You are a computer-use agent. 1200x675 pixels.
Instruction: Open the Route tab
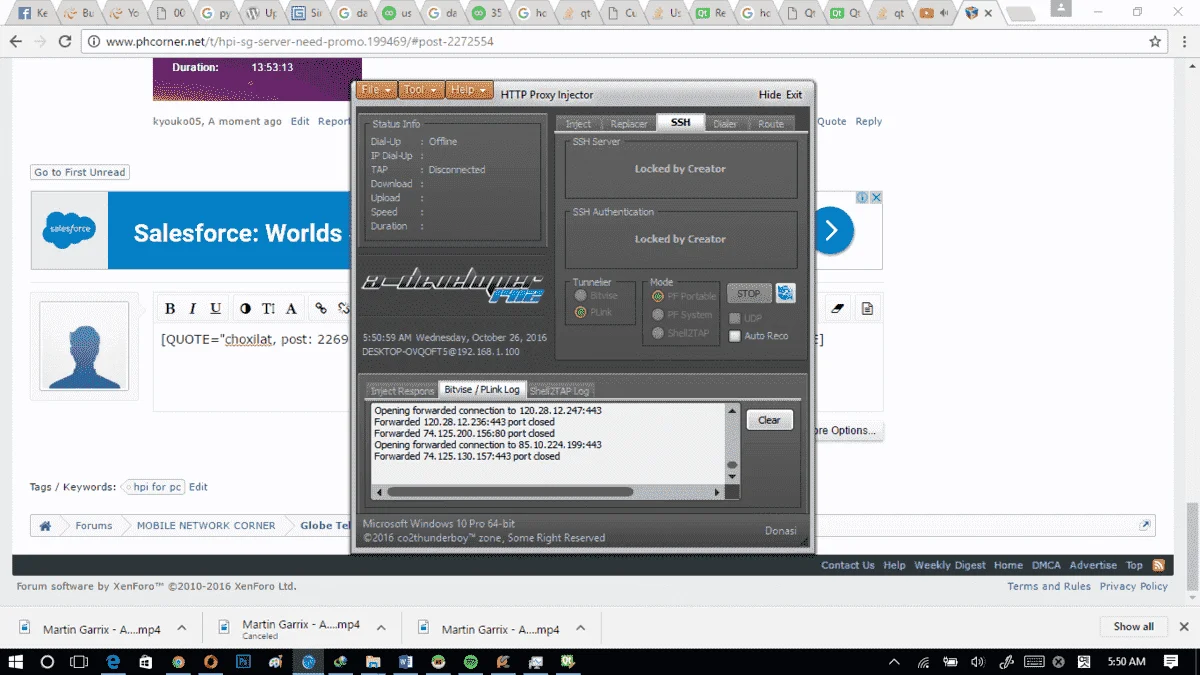click(x=770, y=124)
